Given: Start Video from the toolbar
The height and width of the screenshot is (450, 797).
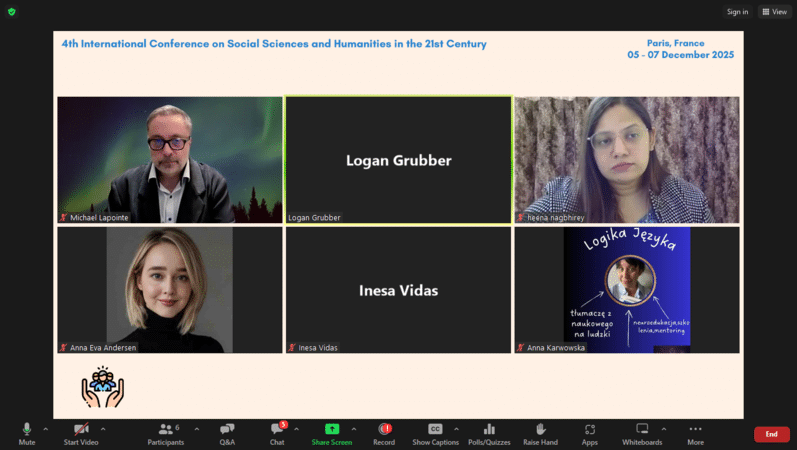Looking at the screenshot, I should tap(80, 432).
